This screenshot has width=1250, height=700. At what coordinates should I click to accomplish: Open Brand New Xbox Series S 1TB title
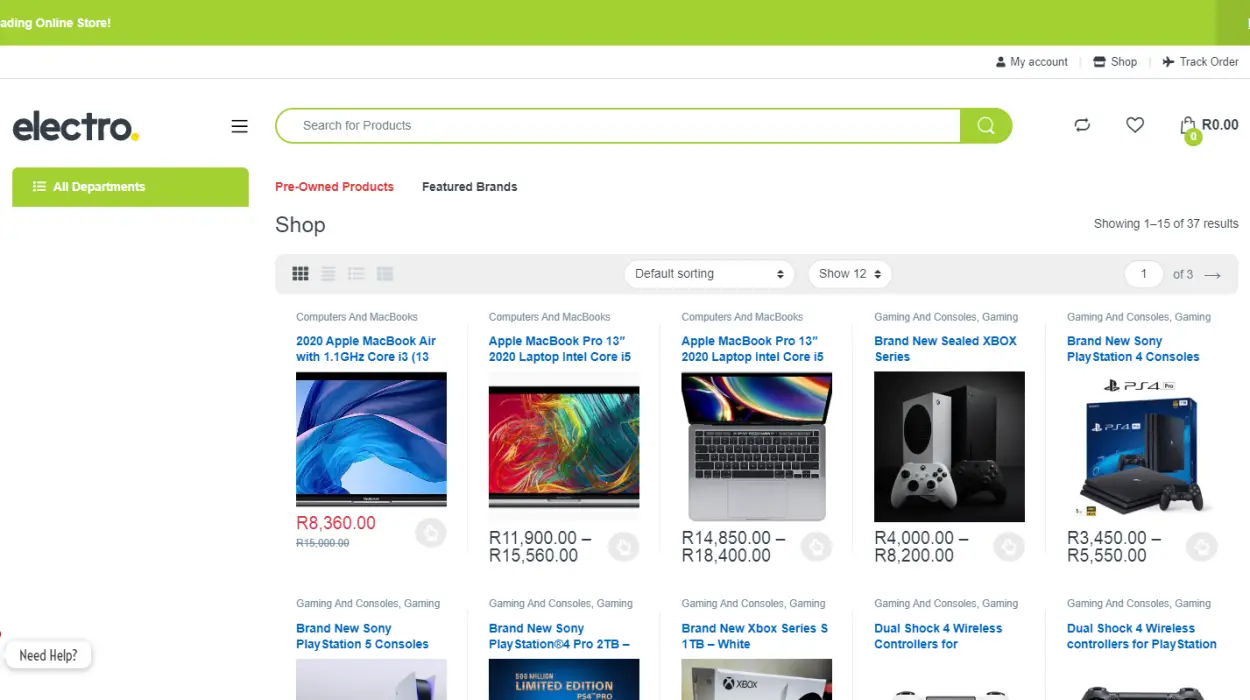(x=754, y=636)
